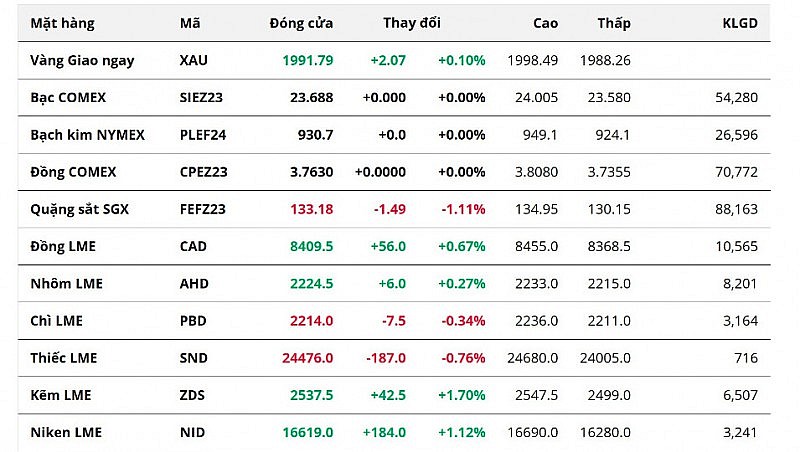Screen dimensions: 800x452
Task: Click the Nhôm LME commodity name
Action: tap(66, 284)
